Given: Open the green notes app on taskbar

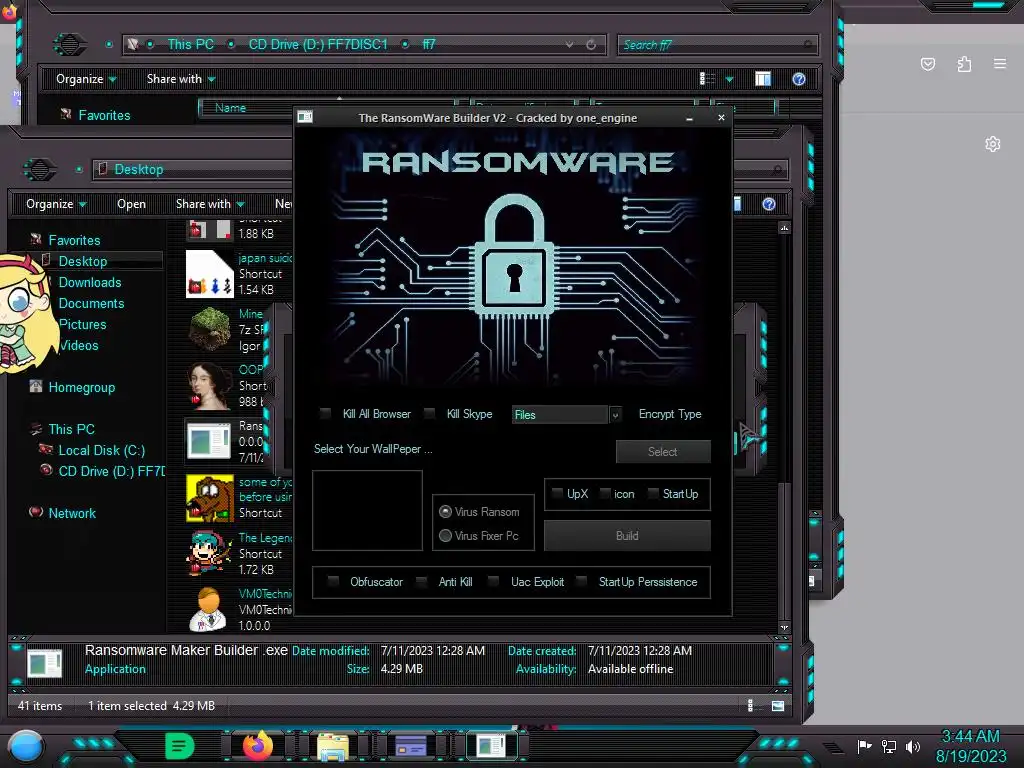Looking at the screenshot, I should (x=180, y=746).
